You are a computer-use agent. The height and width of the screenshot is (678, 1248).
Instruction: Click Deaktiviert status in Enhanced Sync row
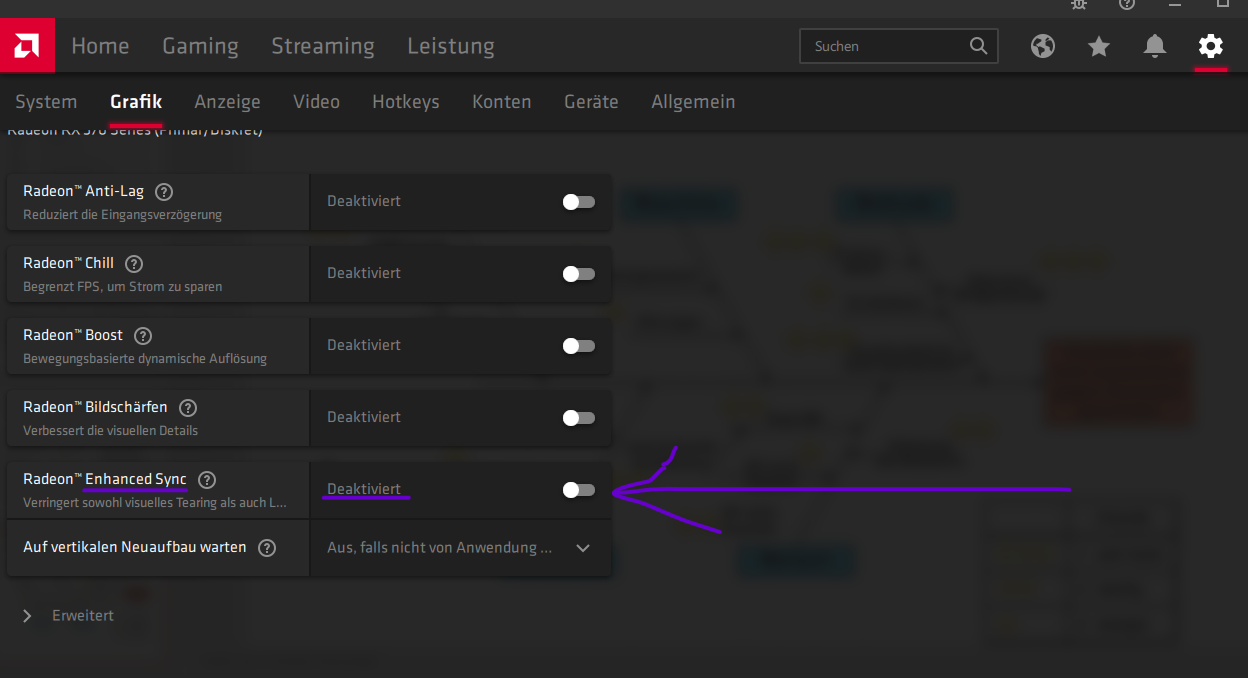[x=364, y=489]
